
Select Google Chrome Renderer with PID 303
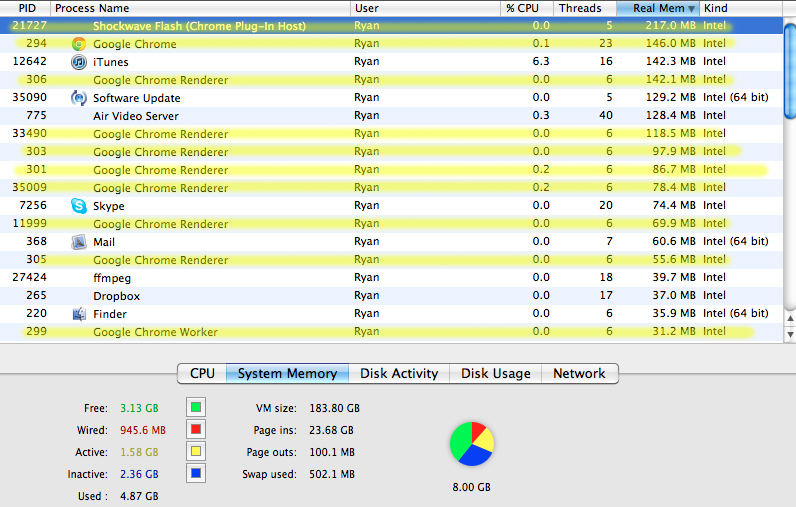coord(391,152)
